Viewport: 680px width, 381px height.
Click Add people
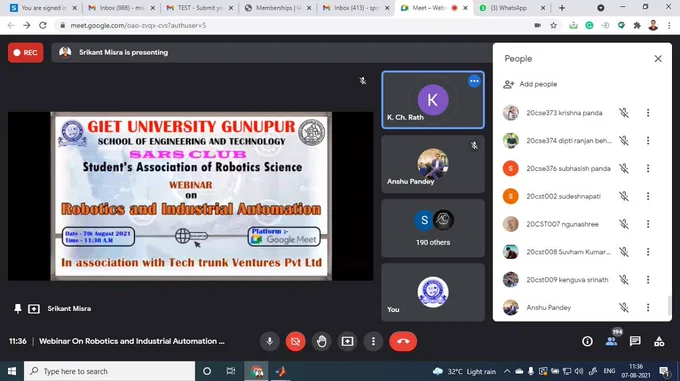pos(530,84)
